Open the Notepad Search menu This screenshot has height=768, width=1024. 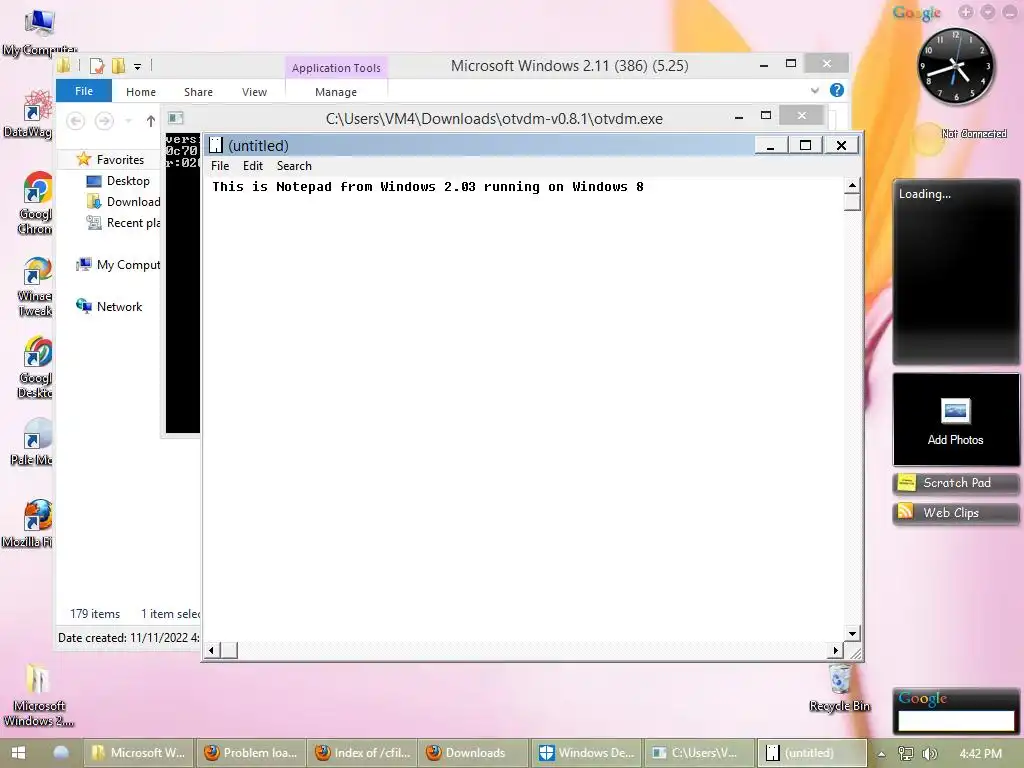294,166
